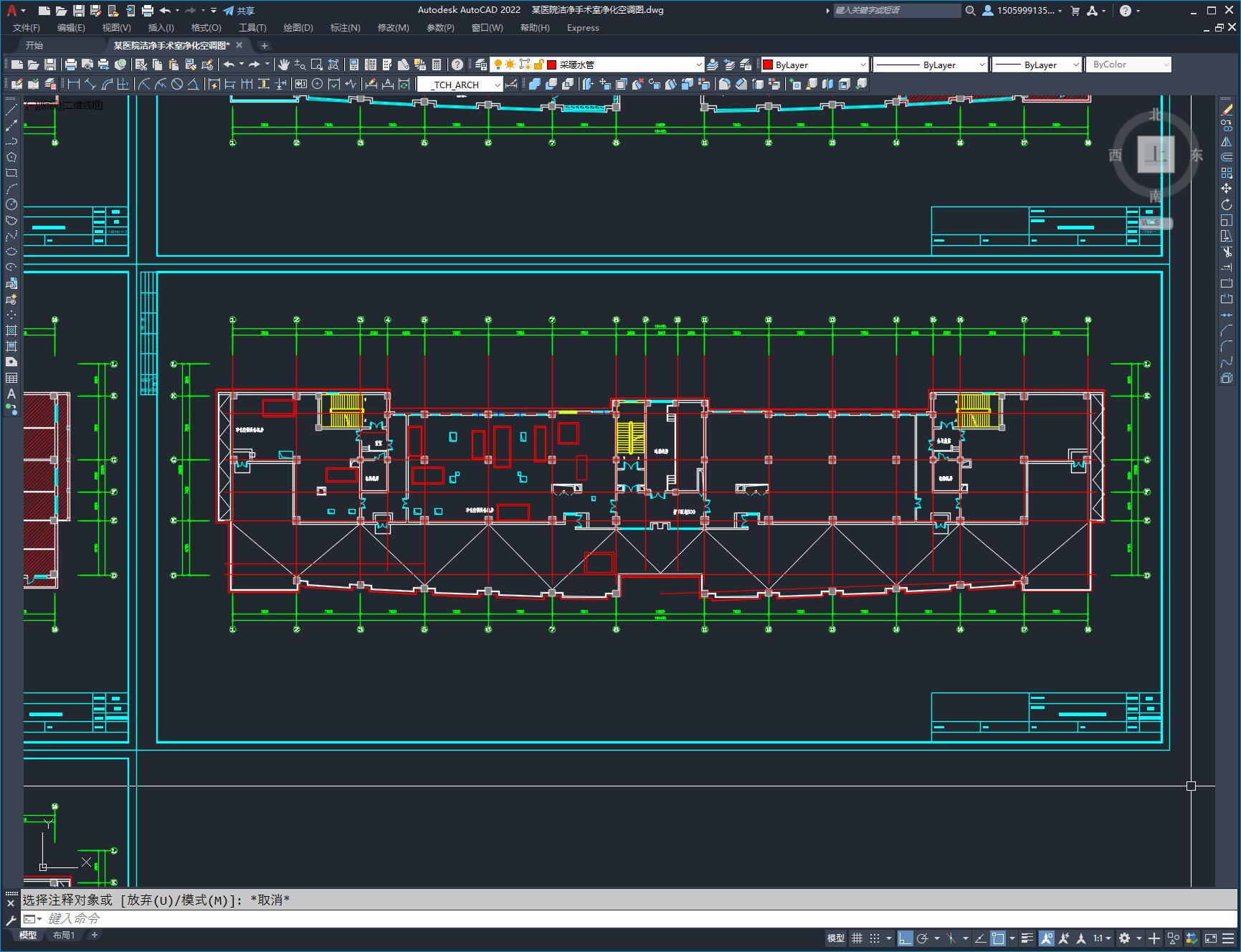
Task: Open the 修改(M) menu
Action: [x=393, y=28]
